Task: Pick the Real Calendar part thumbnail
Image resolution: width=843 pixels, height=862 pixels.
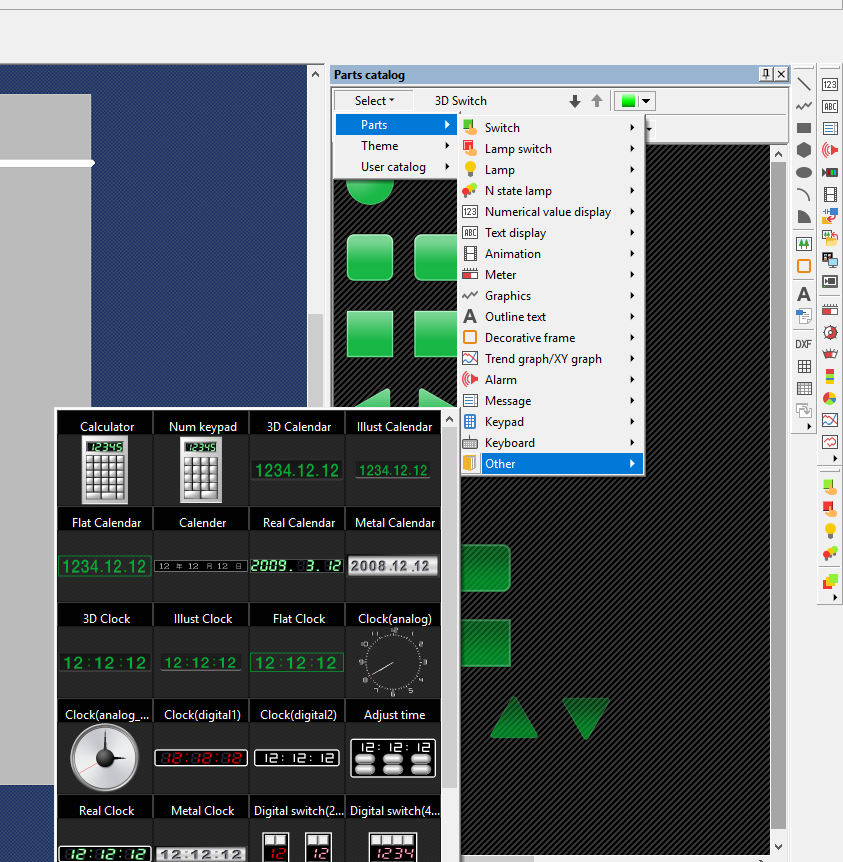Action: pyautogui.click(x=296, y=566)
